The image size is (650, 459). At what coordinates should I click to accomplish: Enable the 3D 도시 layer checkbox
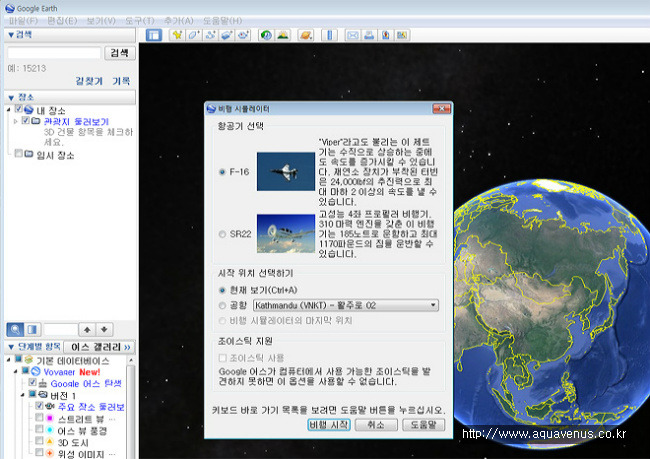point(39,440)
